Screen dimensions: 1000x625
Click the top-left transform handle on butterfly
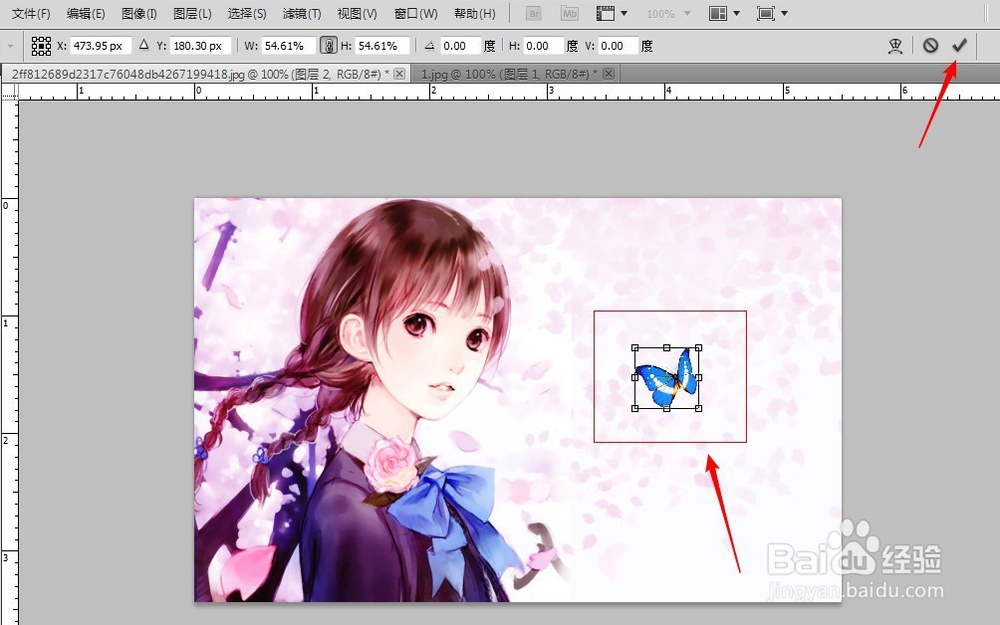(635, 348)
